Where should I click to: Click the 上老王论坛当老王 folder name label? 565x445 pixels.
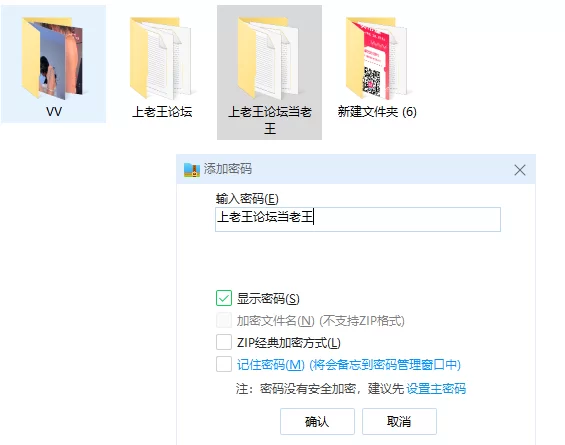[270, 120]
